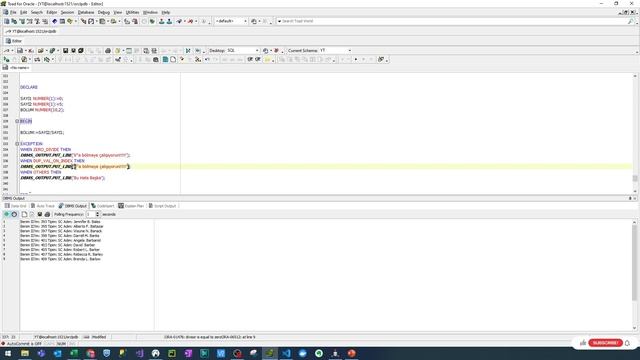Open Microsoft Teams from the taskbar

(41, 353)
